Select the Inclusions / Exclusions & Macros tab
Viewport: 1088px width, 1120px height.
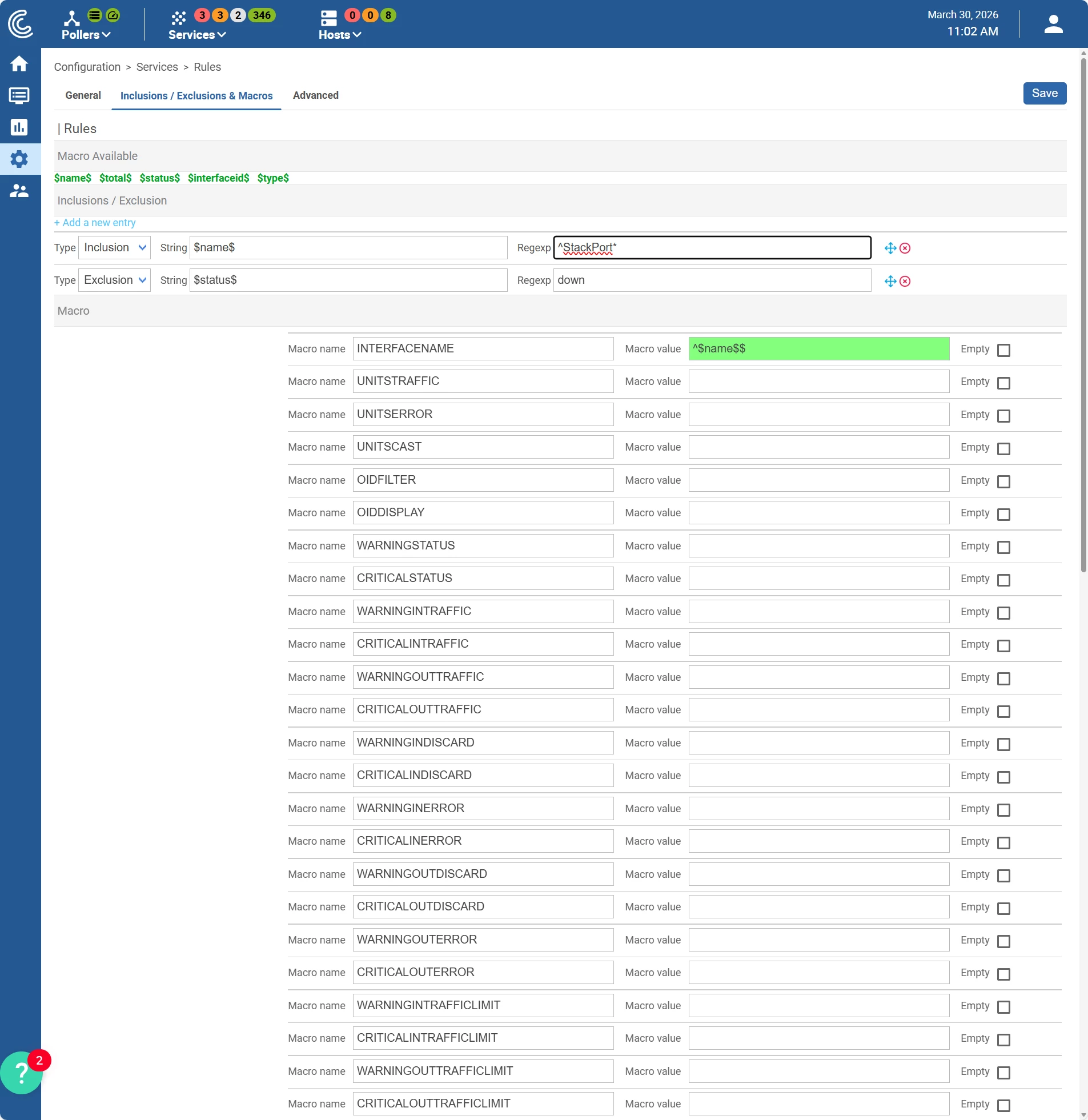(x=196, y=96)
